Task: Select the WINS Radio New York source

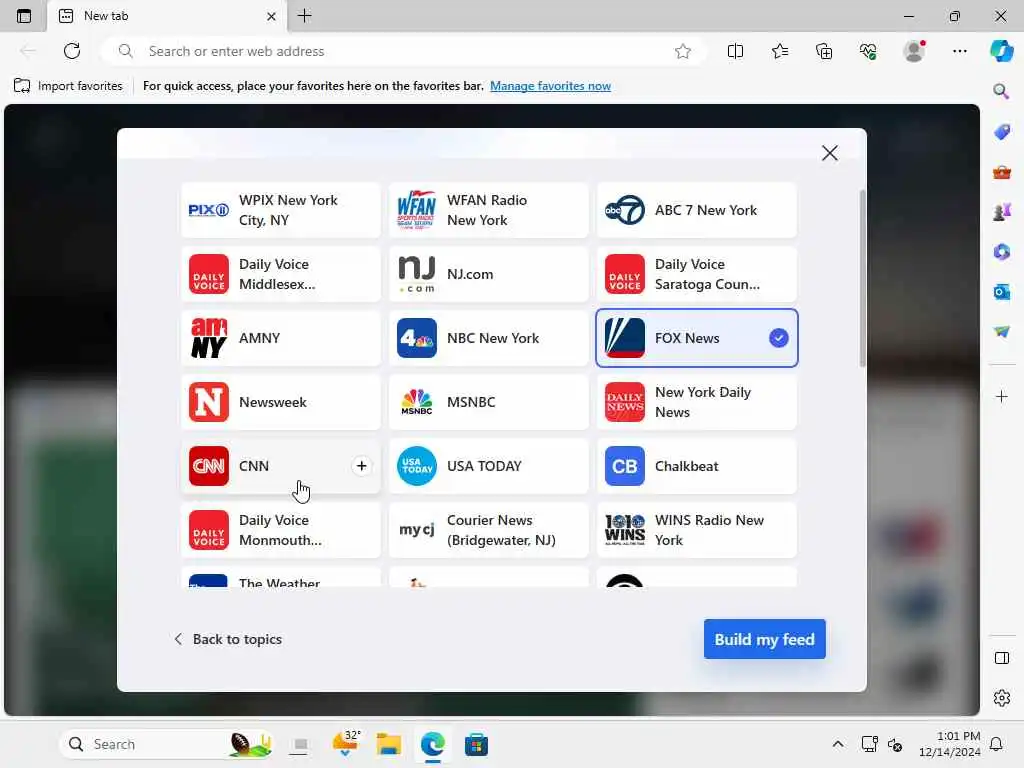Action: click(697, 530)
